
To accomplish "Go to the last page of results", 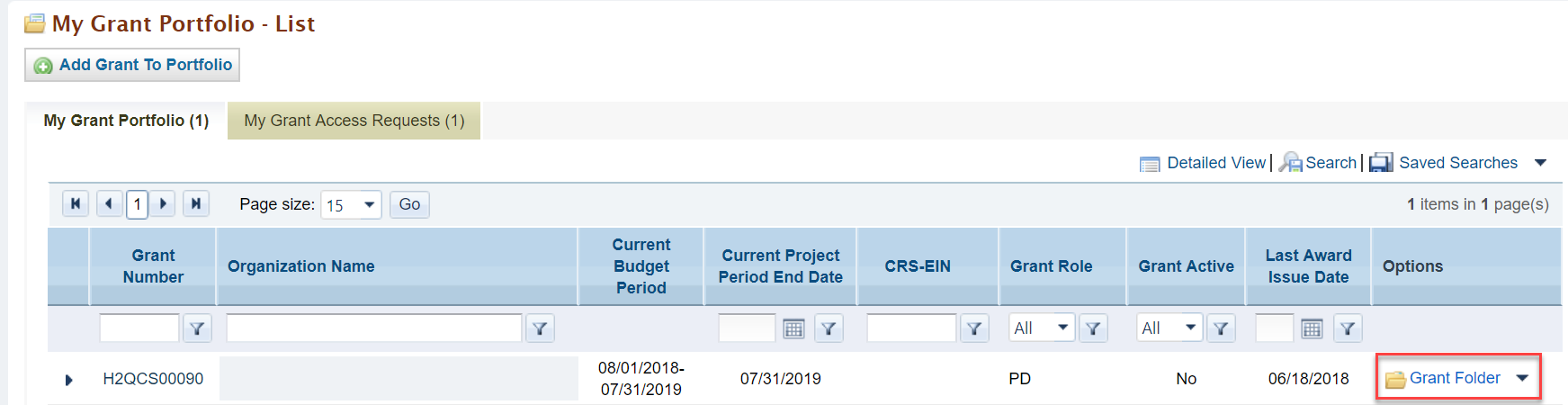I will (196, 203).
